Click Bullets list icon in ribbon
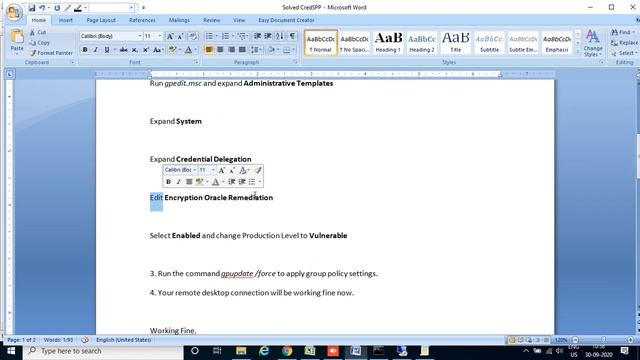 (x=209, y=36)
